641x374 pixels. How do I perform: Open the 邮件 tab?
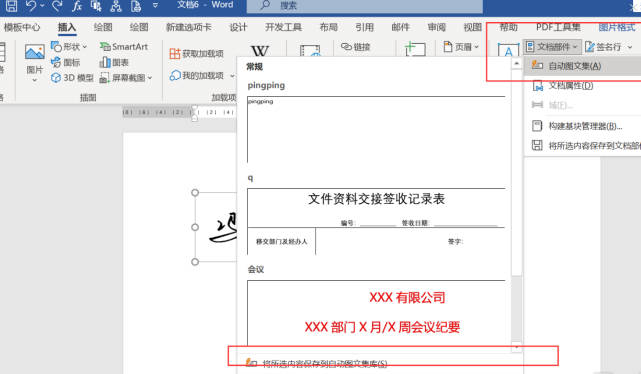401,27
